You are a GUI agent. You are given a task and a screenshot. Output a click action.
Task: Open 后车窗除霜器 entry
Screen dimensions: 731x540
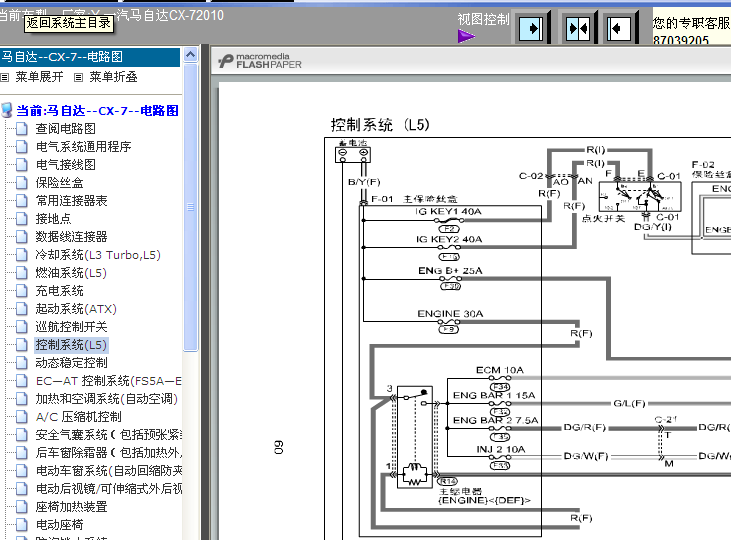[x=109, y=453]
